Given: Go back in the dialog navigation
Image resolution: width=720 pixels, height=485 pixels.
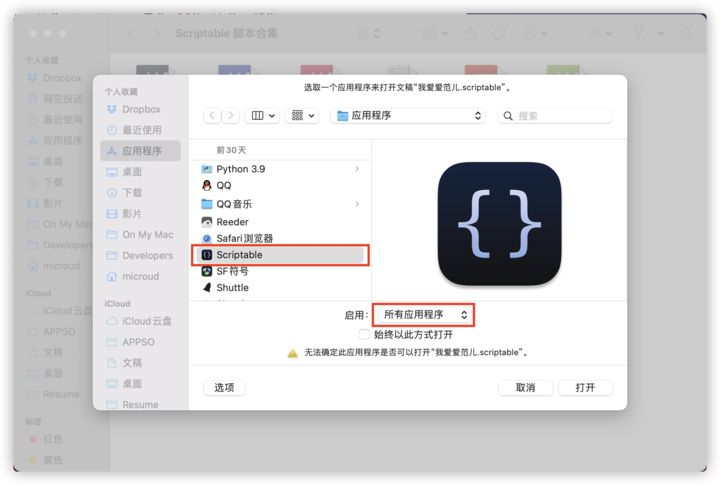Looking at the screenshot, I should click(212, 115).
